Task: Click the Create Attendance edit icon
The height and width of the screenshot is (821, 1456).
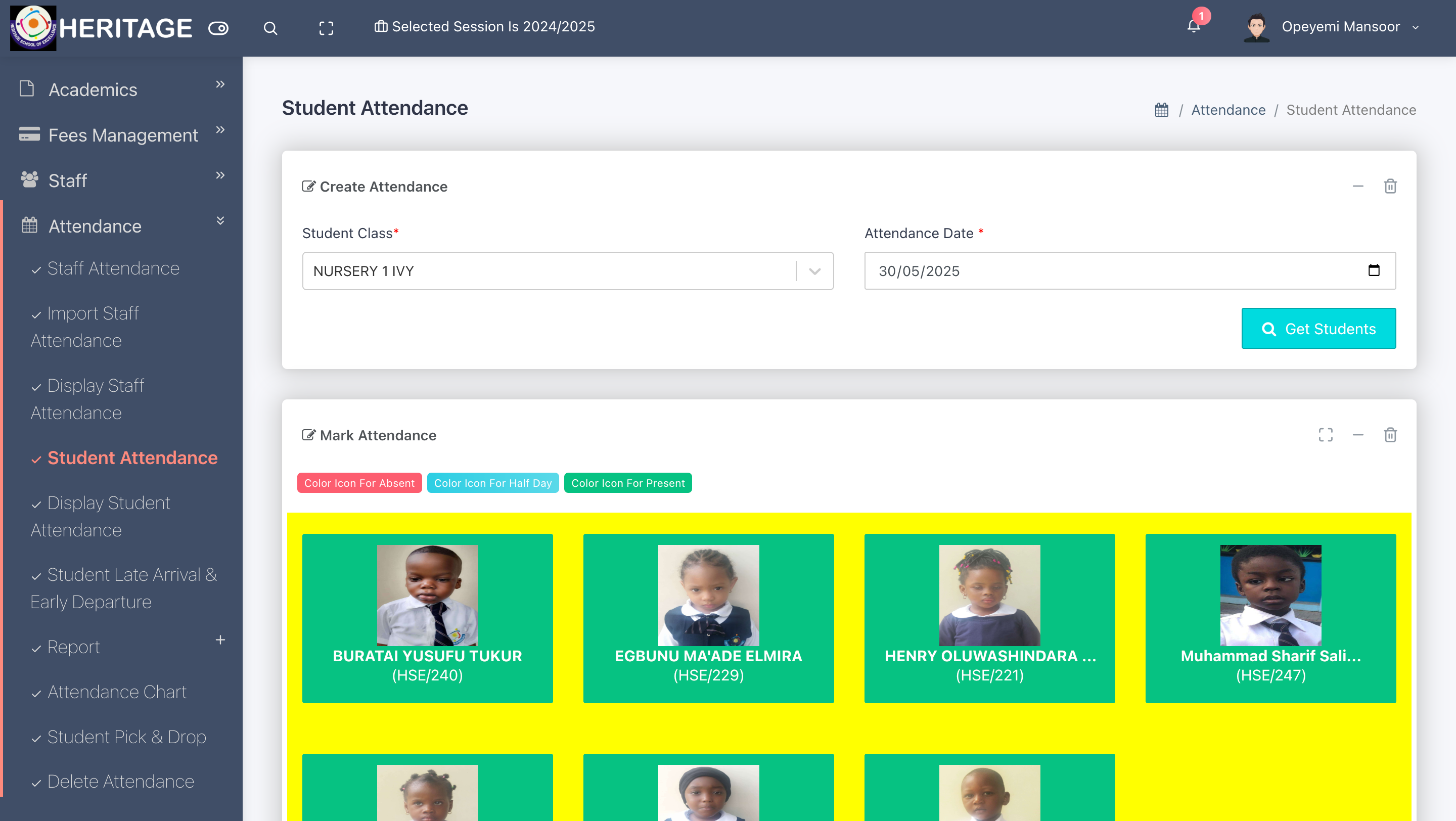Action: click(308, 186)
